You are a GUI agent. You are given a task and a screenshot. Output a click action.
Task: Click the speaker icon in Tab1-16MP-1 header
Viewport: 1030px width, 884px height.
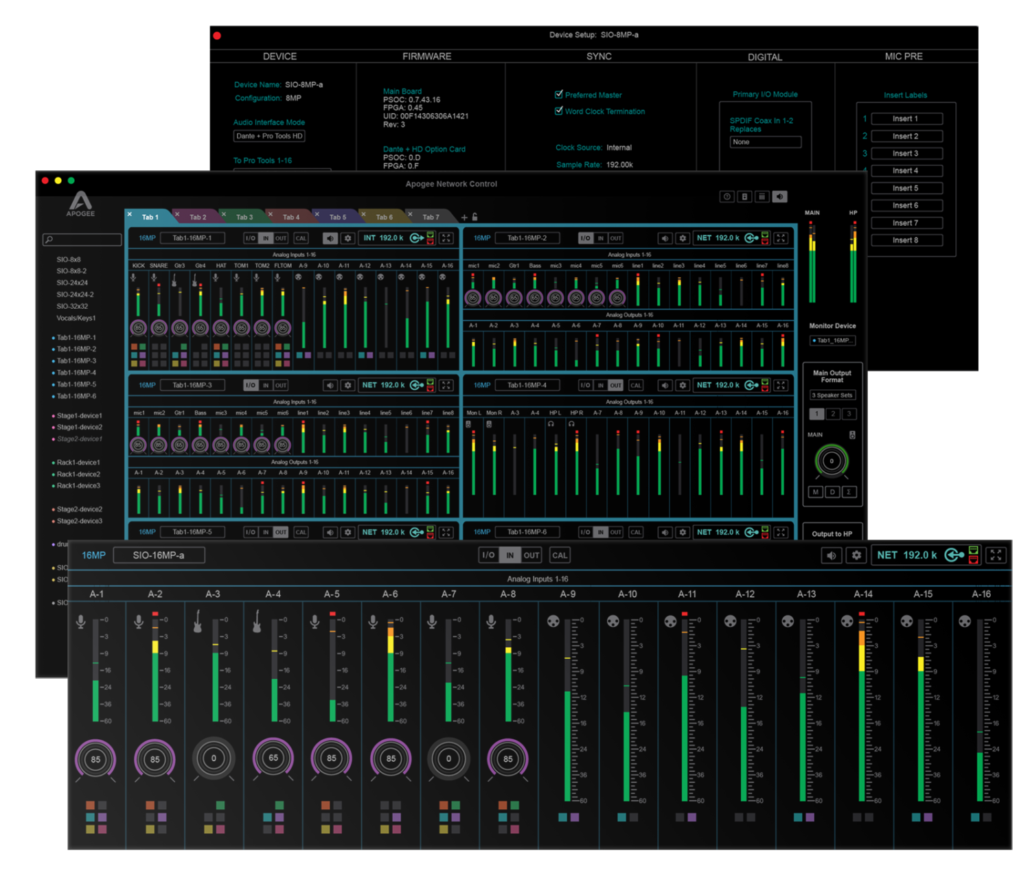[330, 238]
